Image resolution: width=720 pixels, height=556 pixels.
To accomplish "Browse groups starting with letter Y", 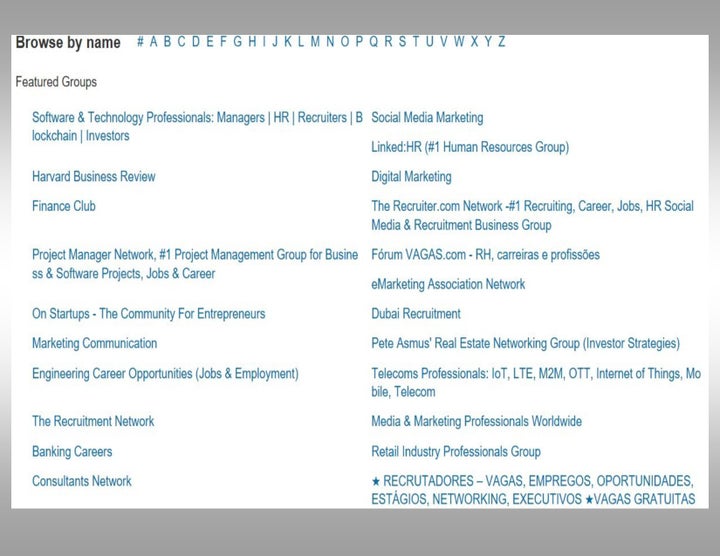I will pos(489,42).
